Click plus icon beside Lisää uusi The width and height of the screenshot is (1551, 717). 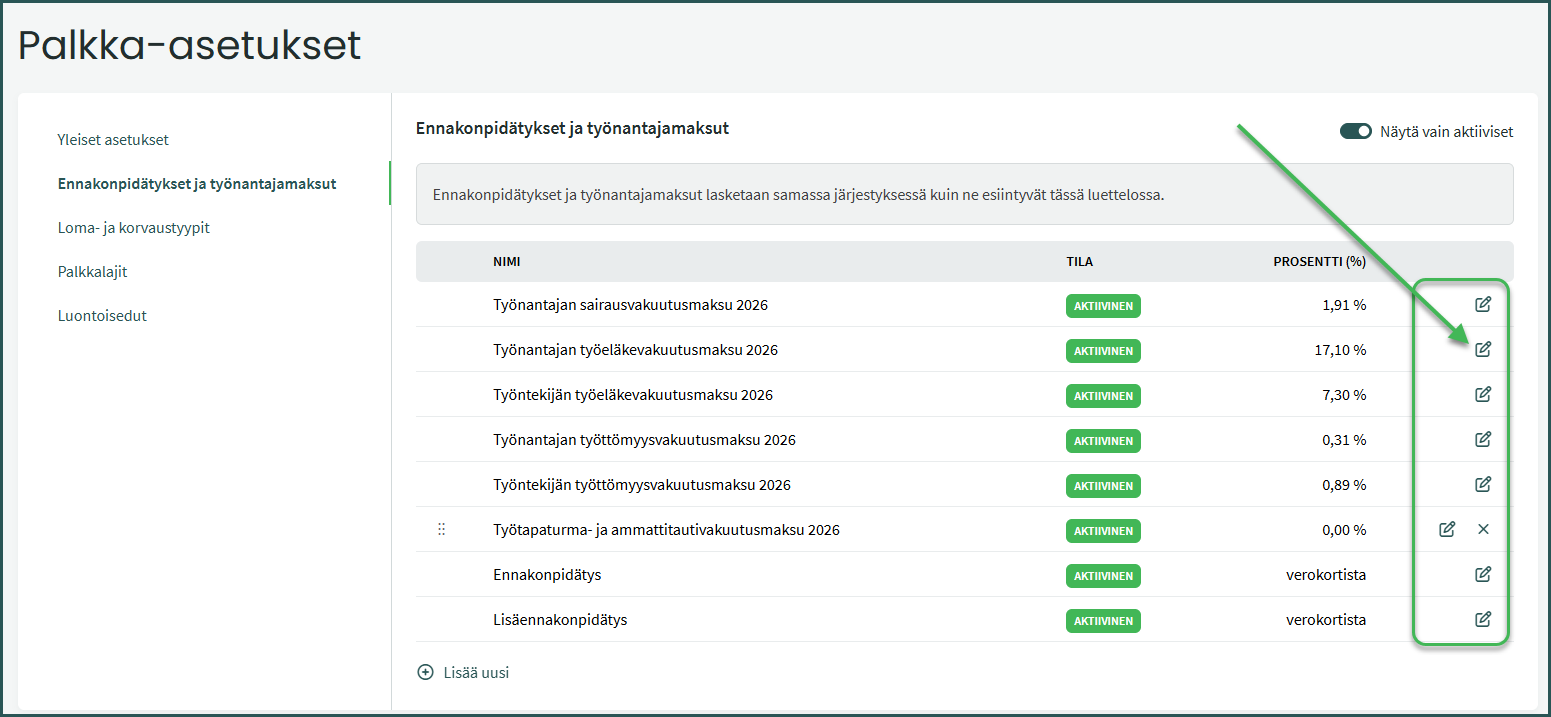coord(425,672)
